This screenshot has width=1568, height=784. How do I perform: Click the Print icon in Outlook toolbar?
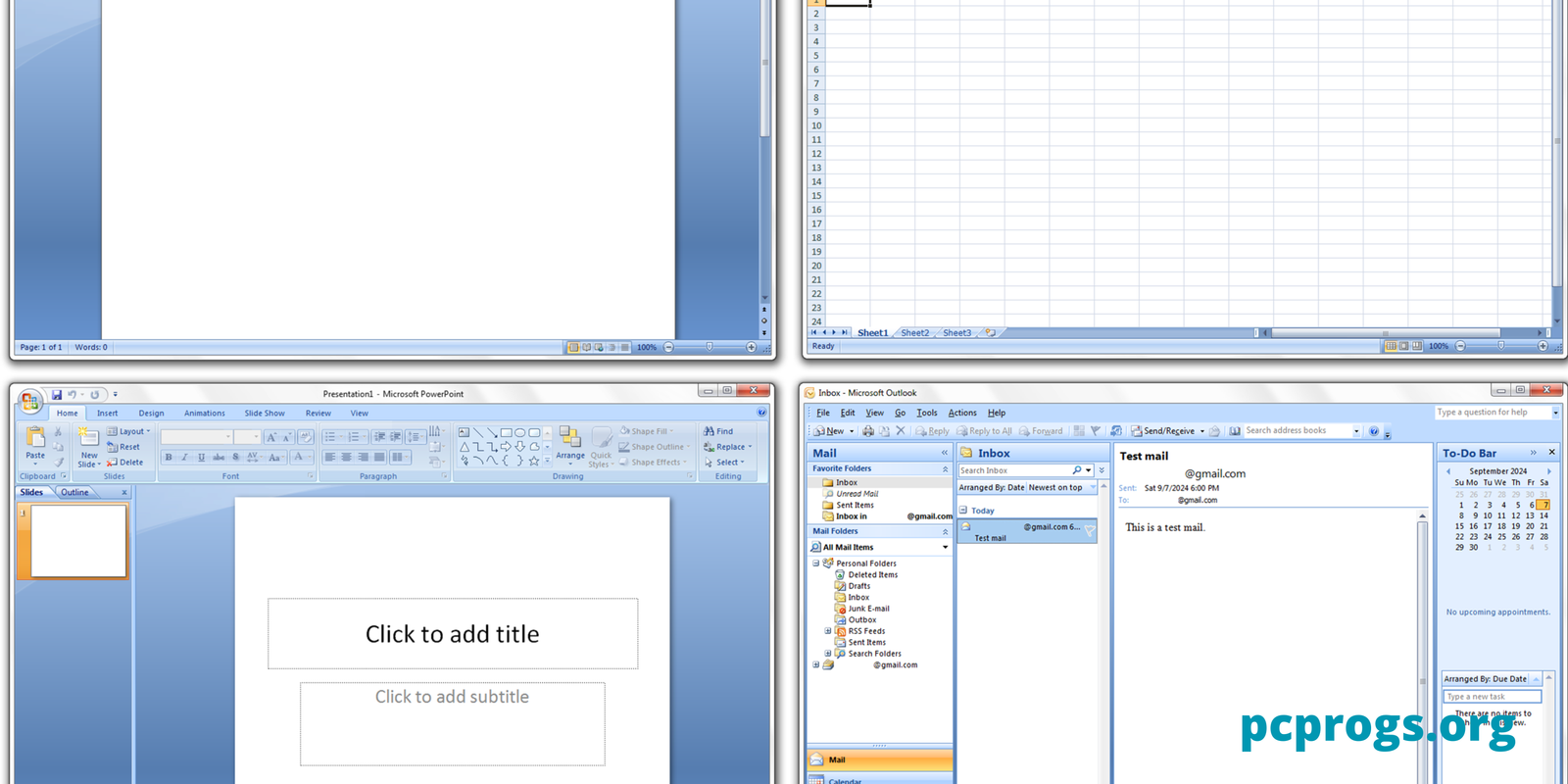[868, 431]
